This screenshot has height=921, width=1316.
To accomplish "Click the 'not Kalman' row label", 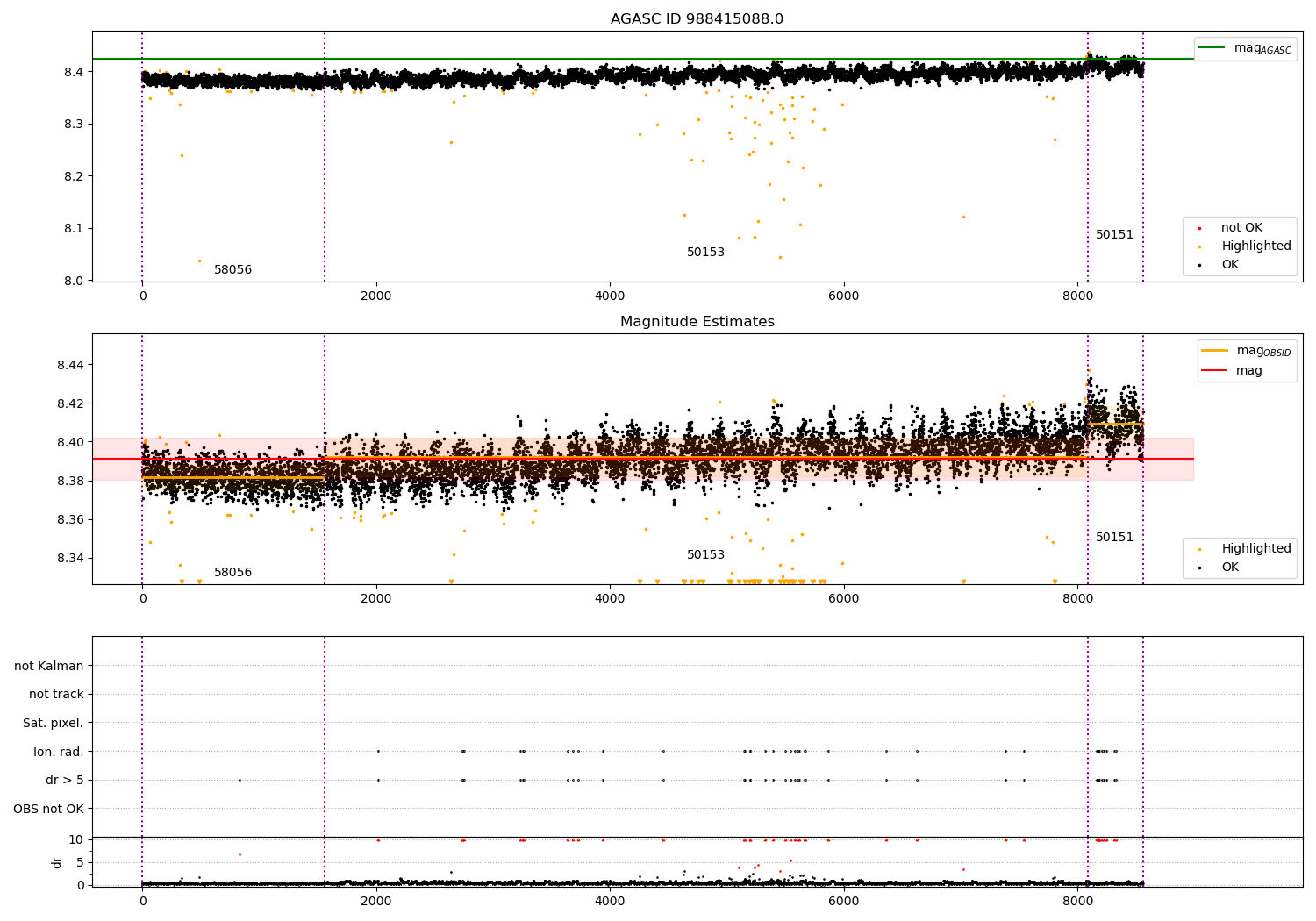I will click(x=49, y=667).
